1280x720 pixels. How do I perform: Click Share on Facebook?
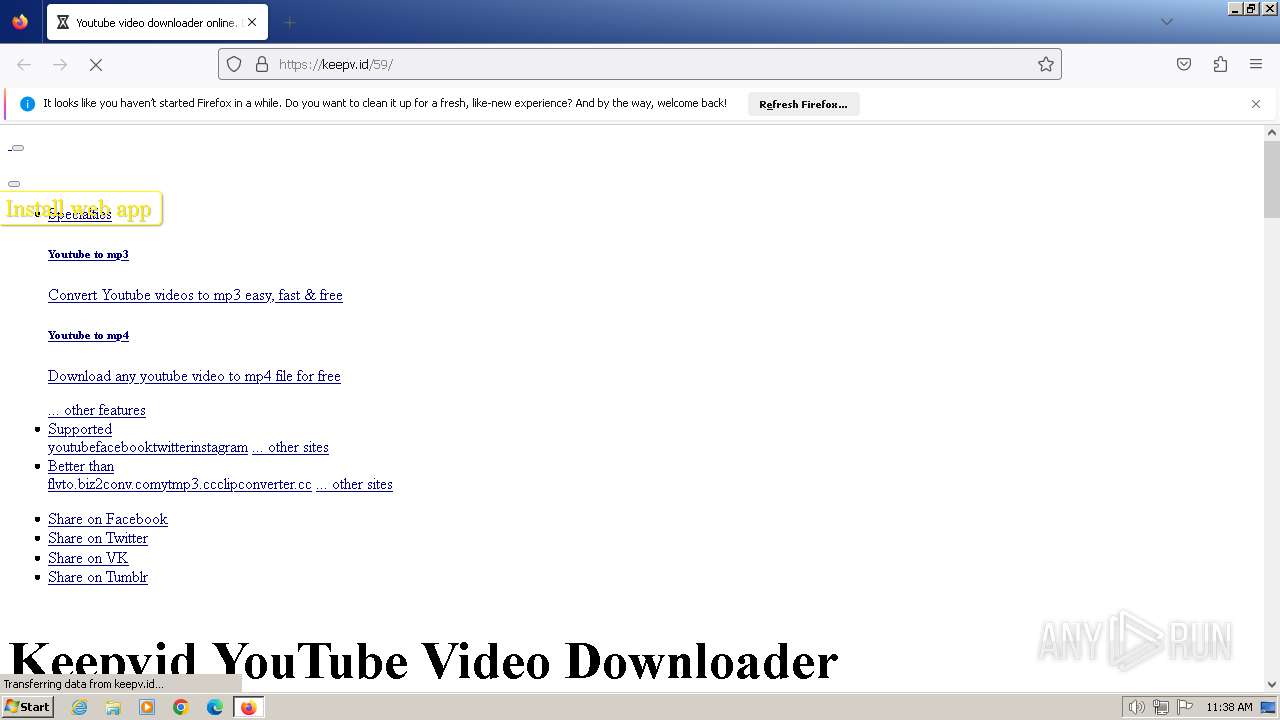point(108,519)
